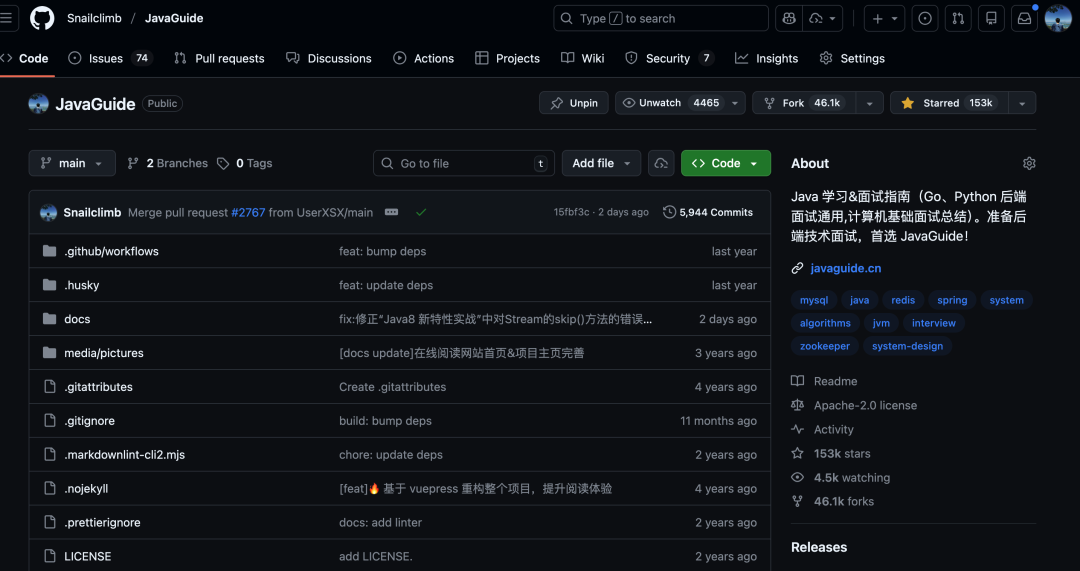Open the GitHub homepage logo

pos(42,18)
